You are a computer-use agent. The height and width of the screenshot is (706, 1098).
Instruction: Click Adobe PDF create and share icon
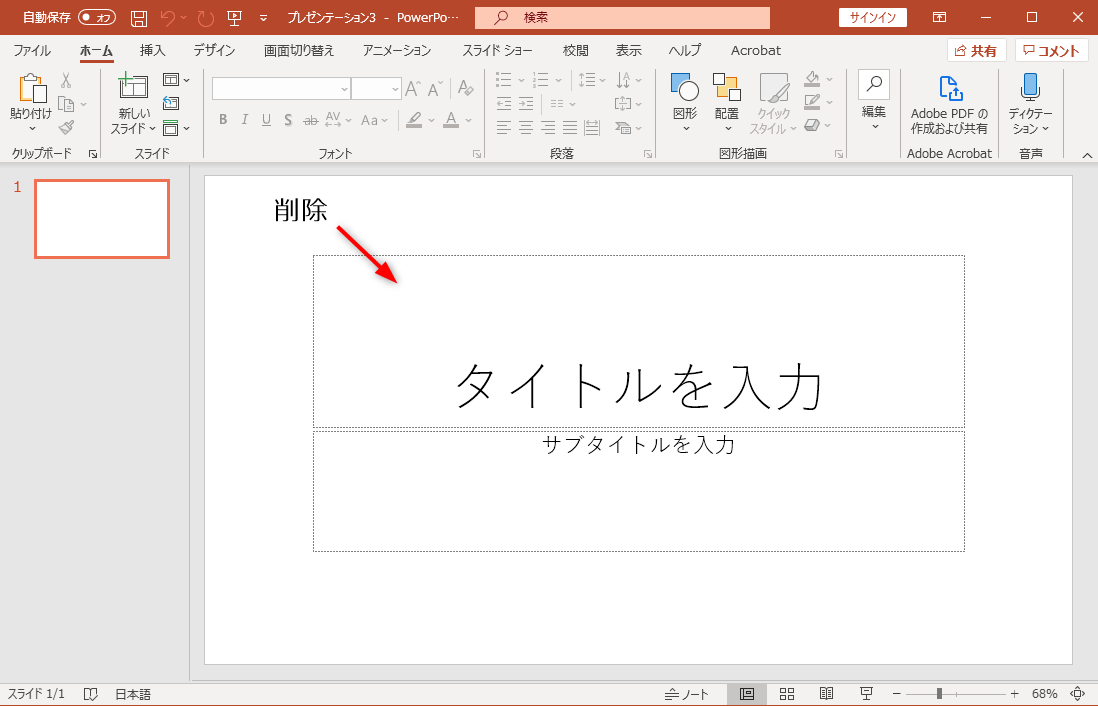pyautogui.click(x=949, y=88)
